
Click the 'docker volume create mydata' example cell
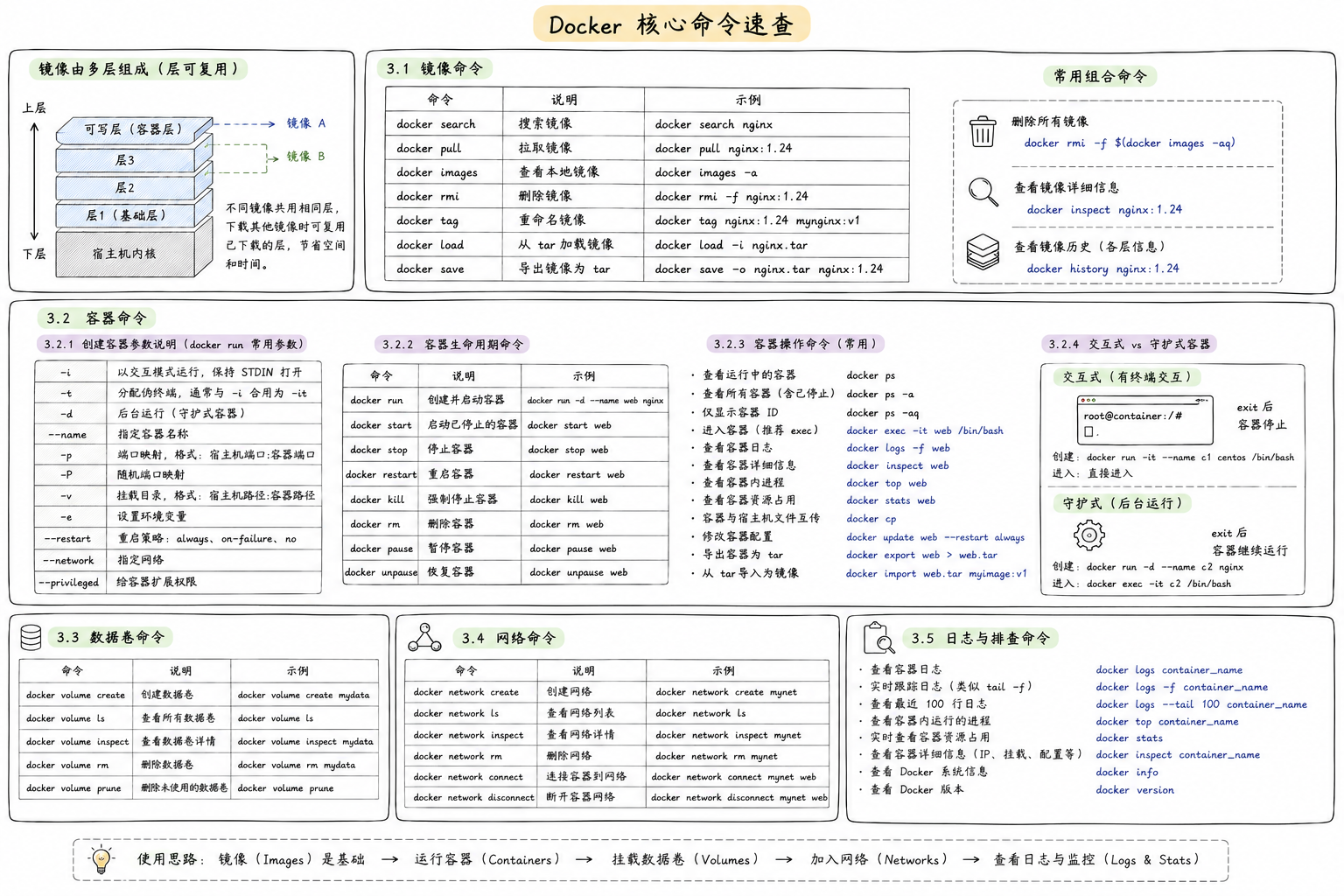click(x=304, y=695)
